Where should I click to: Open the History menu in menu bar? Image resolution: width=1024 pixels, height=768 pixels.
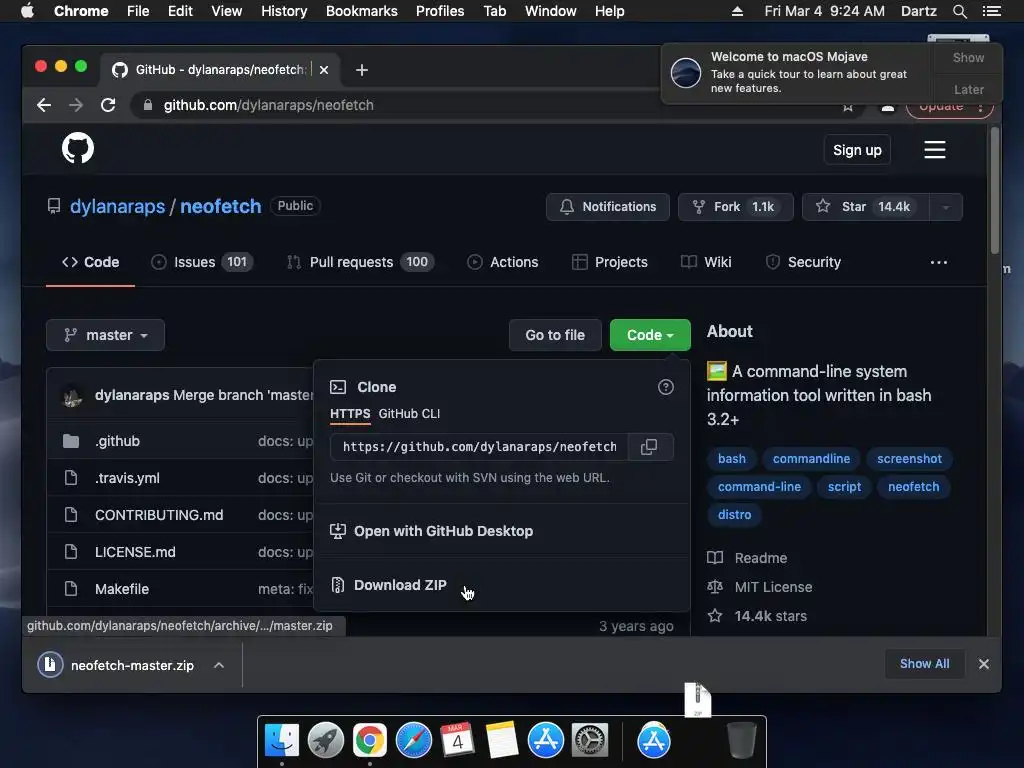click(x=284, y=11)
